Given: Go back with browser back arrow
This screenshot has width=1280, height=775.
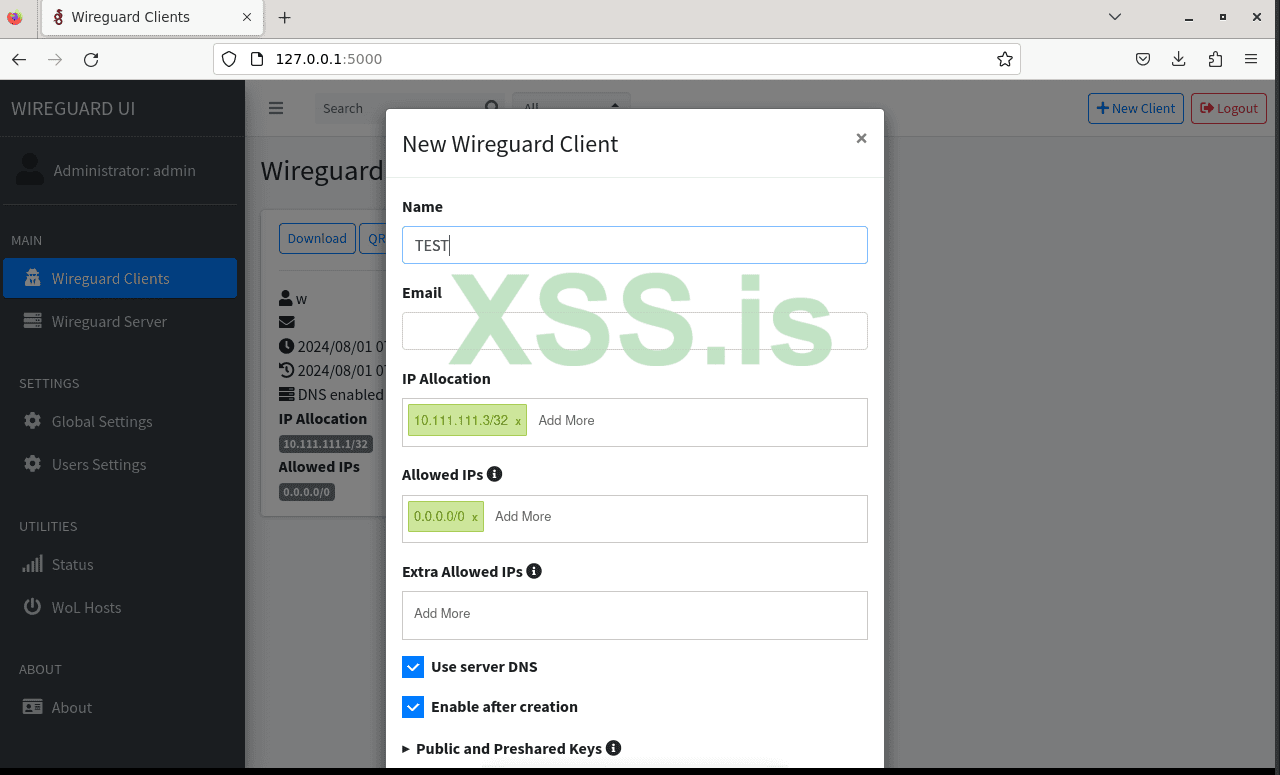Looking at the screenshot, I should point(19,59).
